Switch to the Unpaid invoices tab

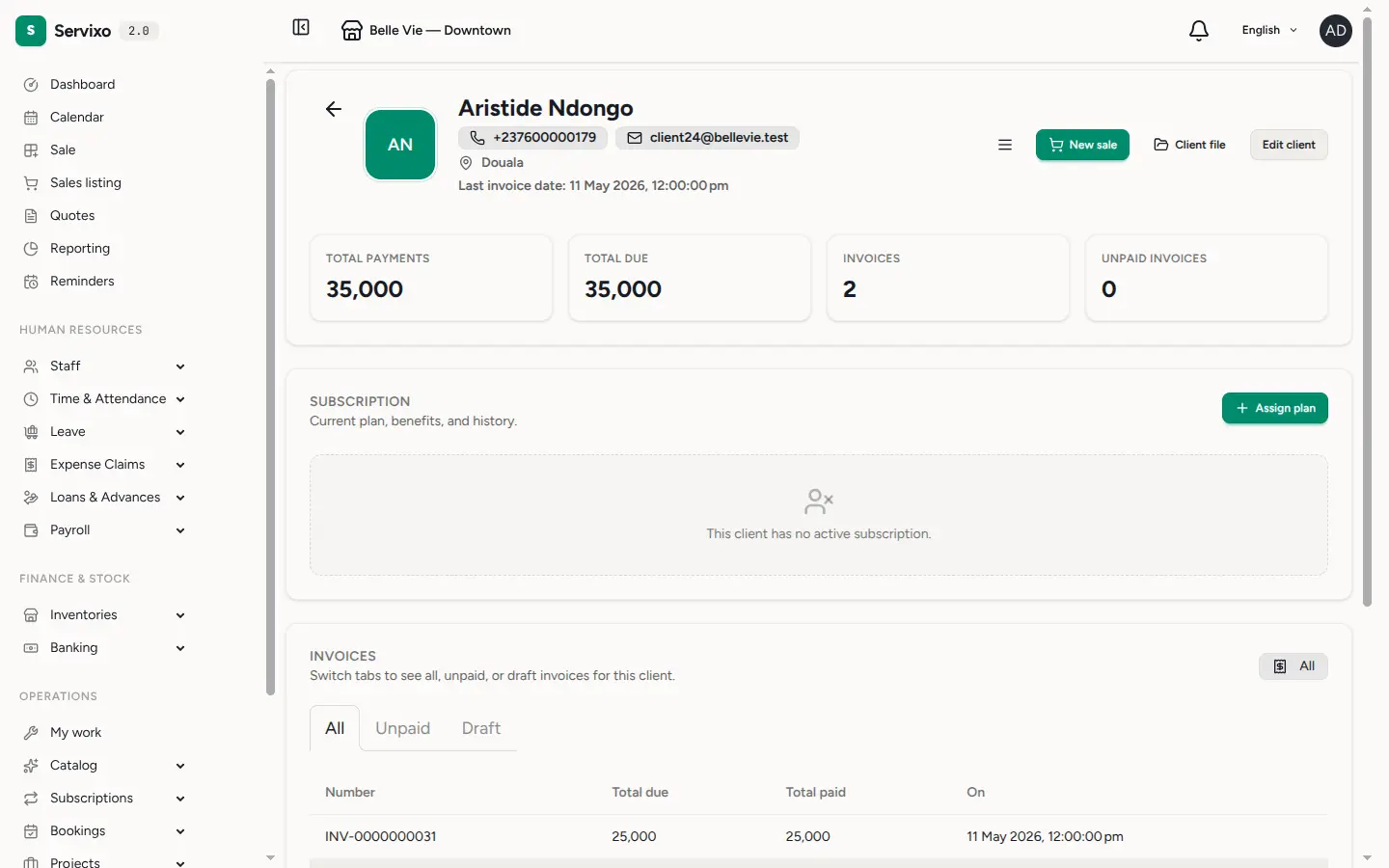pyautogui.click(x=402, y=728)
